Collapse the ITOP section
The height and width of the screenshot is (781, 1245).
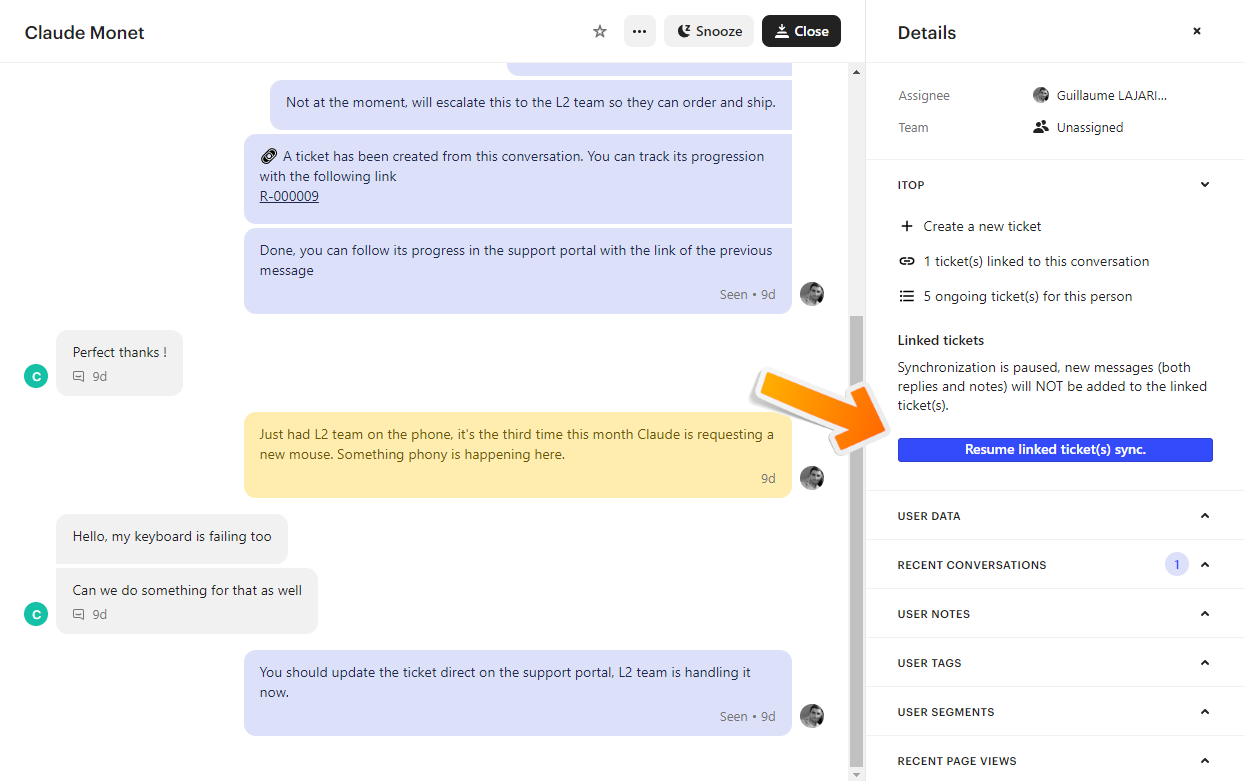tap(1204, 184)
